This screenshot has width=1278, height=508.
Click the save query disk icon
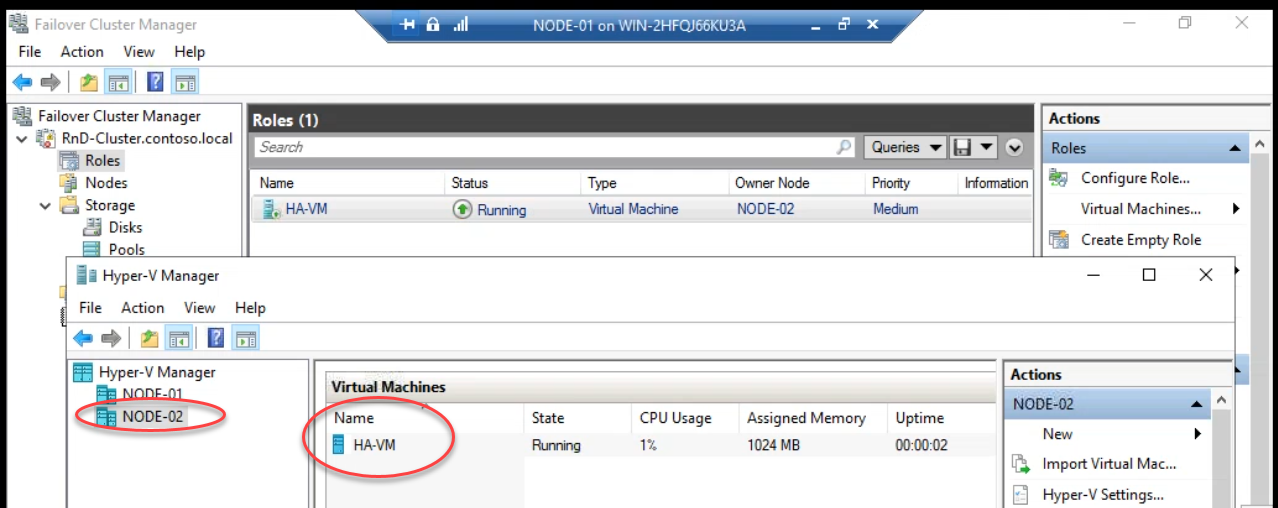[963, 147]
